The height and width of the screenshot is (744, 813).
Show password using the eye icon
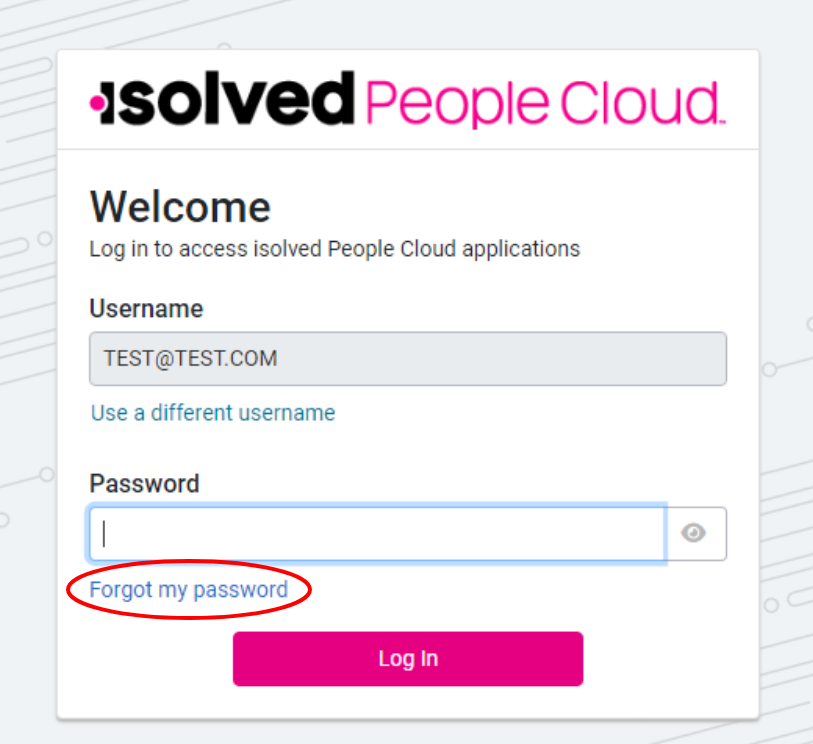click(694, 533)
